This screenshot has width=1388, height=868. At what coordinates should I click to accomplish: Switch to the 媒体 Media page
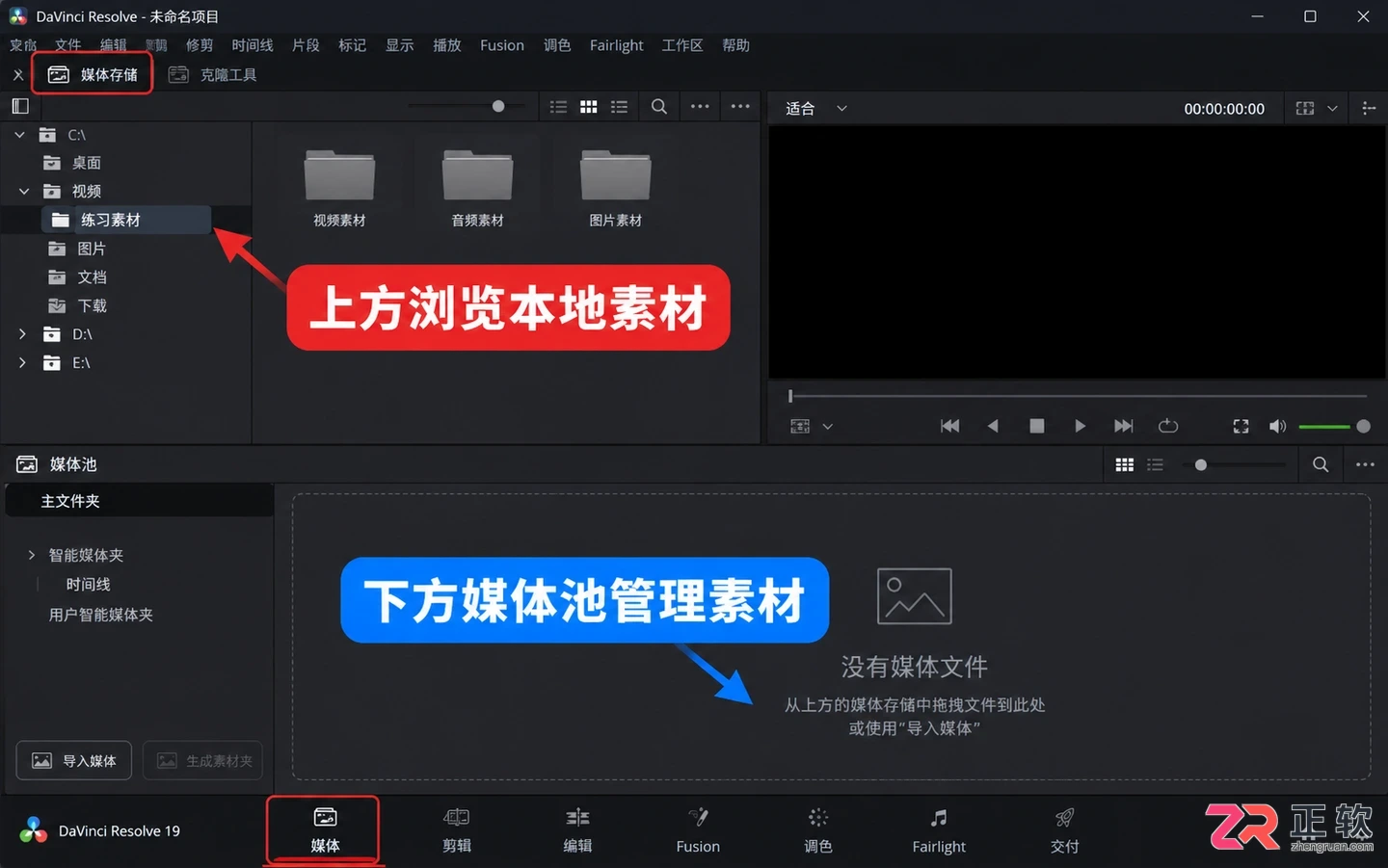[x=325, y=830]
